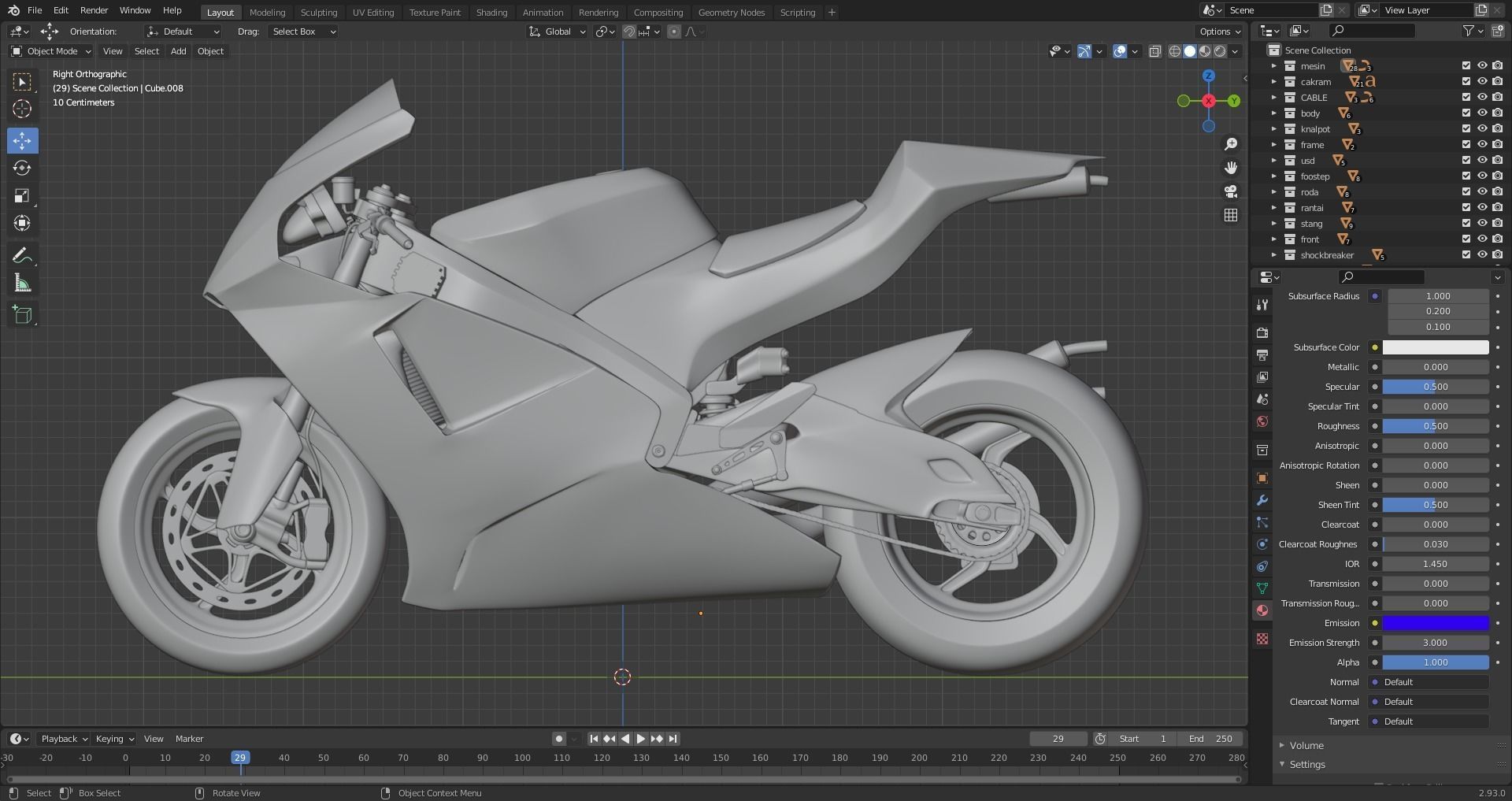Screen dimensions: 1512x801
Task: Toggle snapping magnet icon in header
Action: [629, 32]
